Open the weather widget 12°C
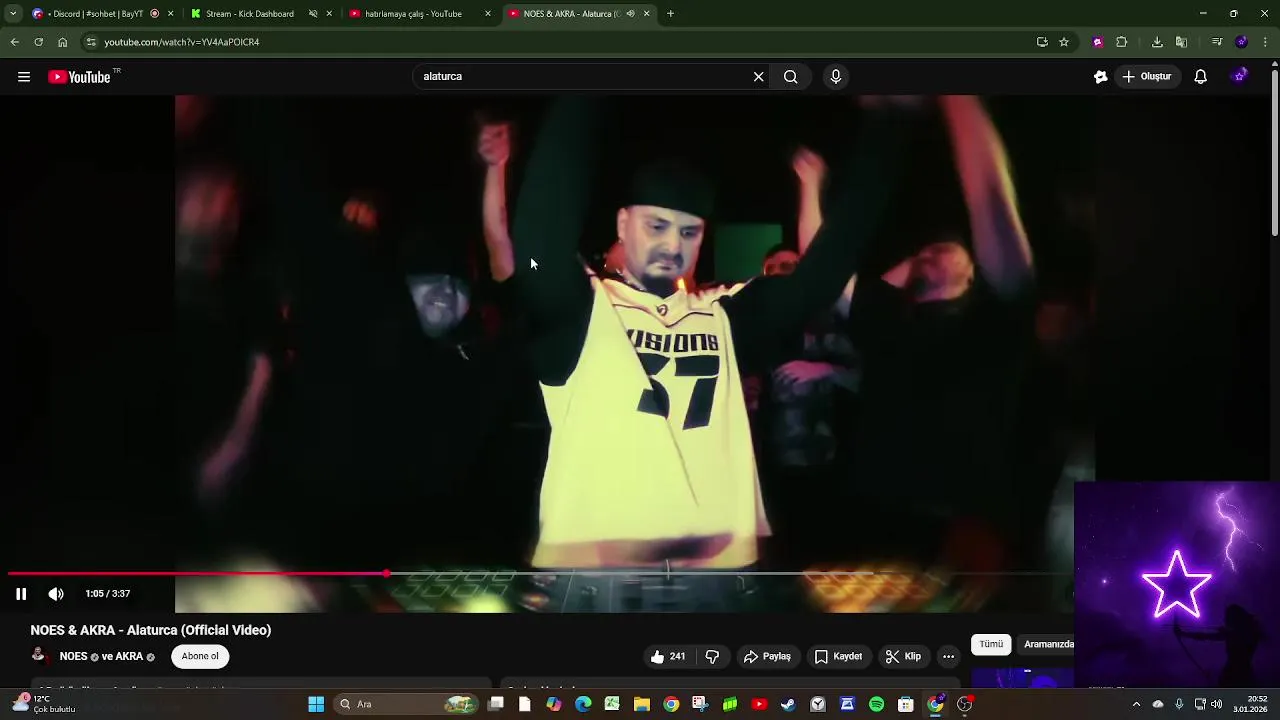This screenshot has height=720, width=1280. tap(45, 704)
